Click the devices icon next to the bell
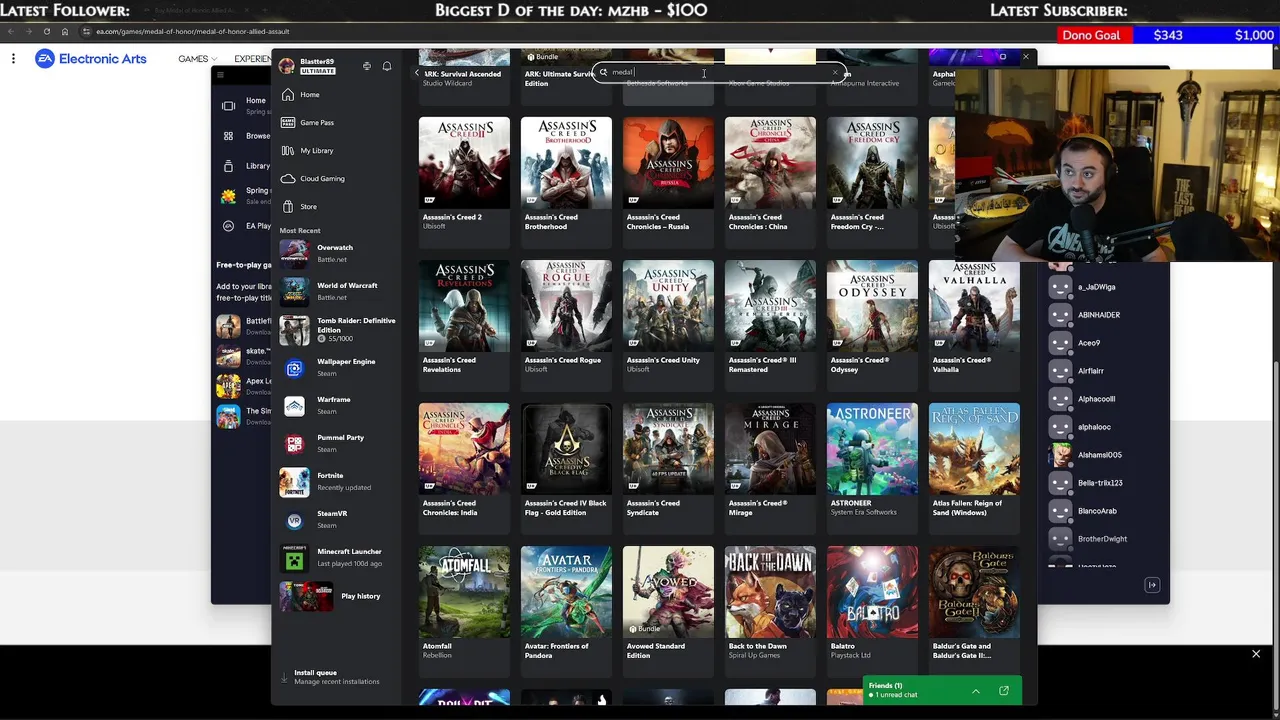 [x=367, y=67]
